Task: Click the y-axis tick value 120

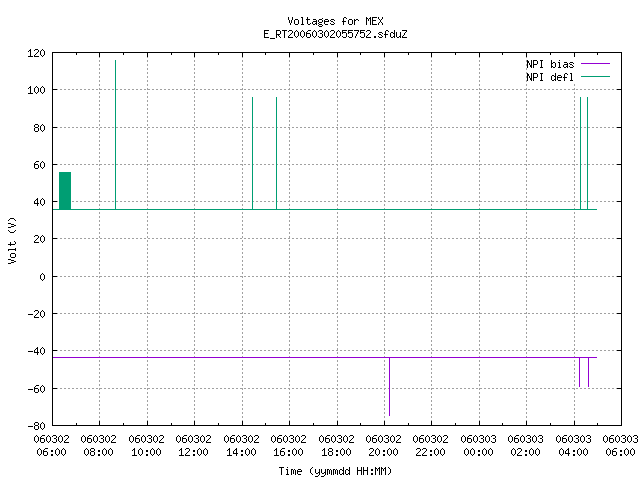Action: coord(36,53)
